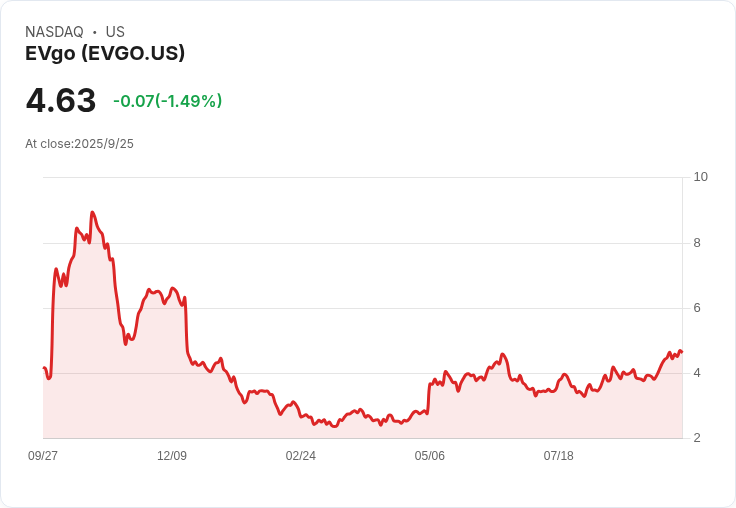The width and height of the screenshot is (736, 508).
Task: Click the chart line's leftmost starting point
Action: [44, 368]
